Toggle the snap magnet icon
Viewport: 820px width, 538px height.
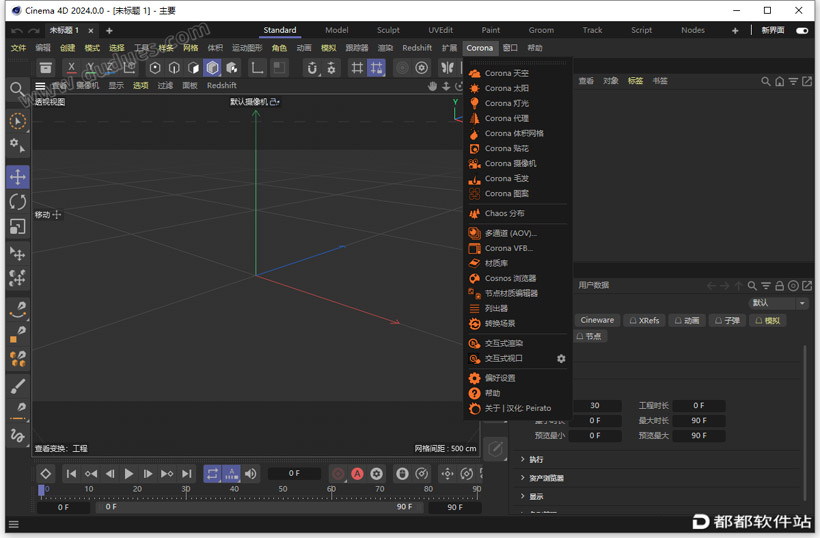pos(312,68)
